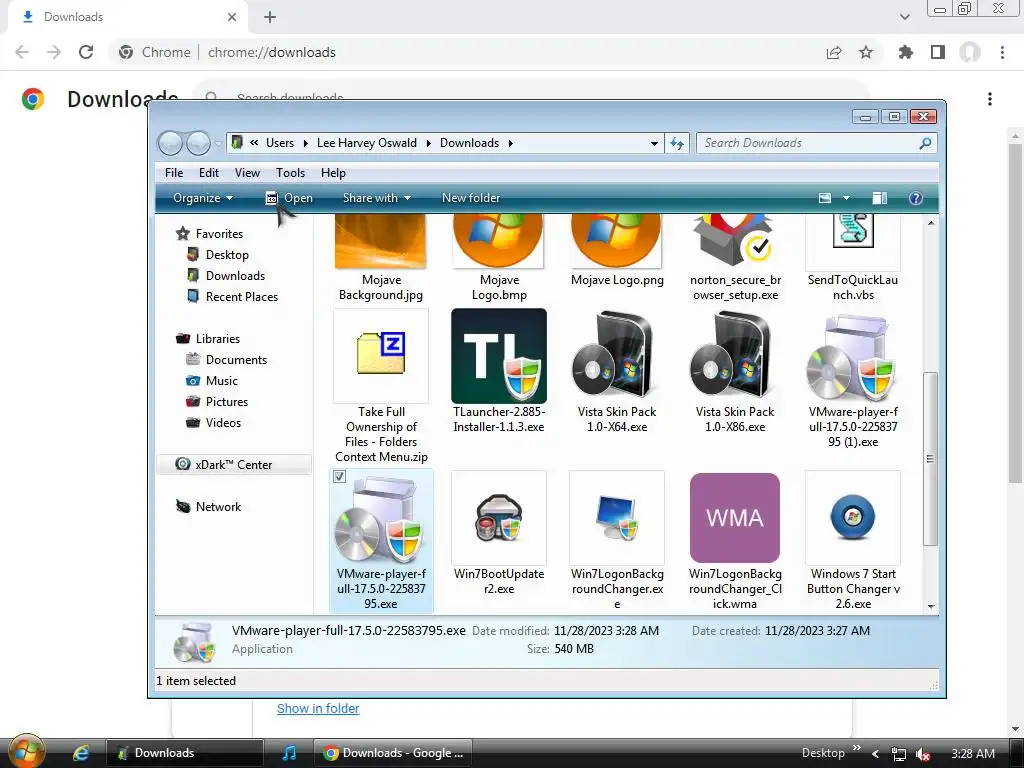Select VMware-player-full (1).exe icon

(853, 358)
